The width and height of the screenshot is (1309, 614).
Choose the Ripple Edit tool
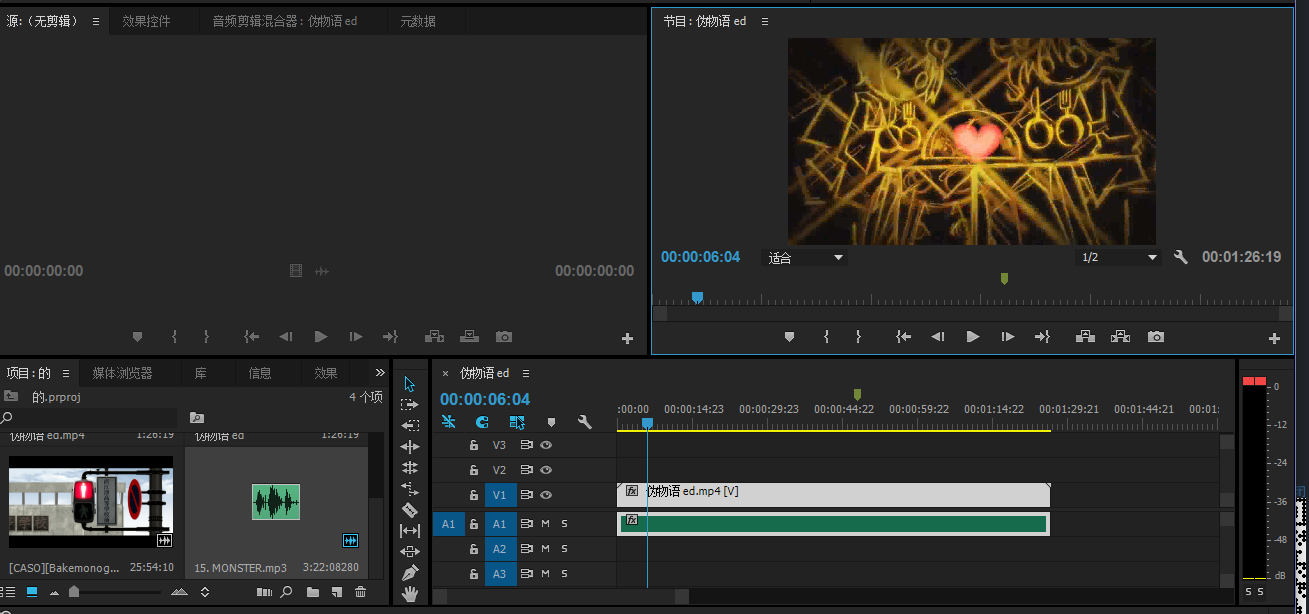[409, 447]
